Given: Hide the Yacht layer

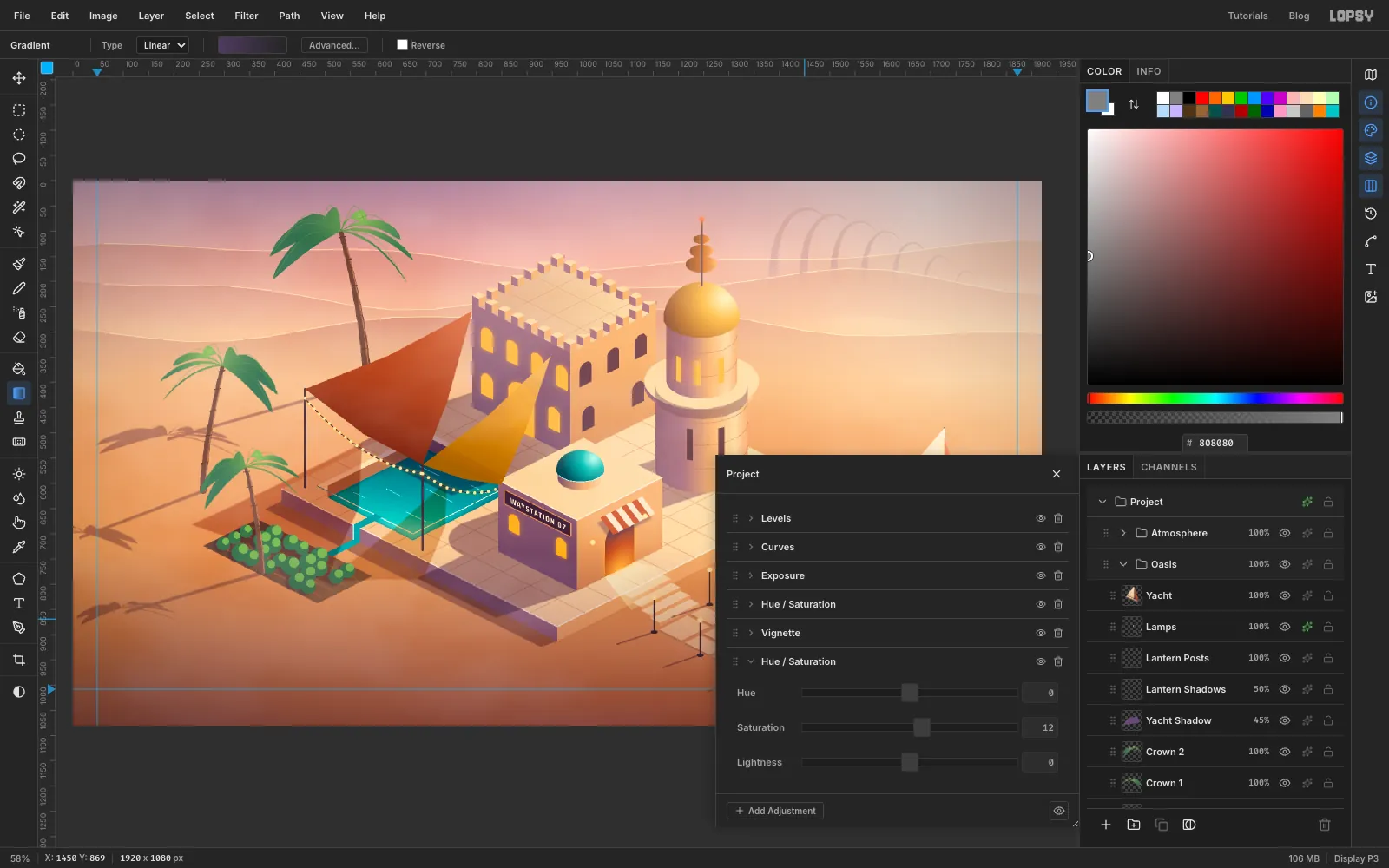Looking at the screenshot, I should (x=1285, y=595).
